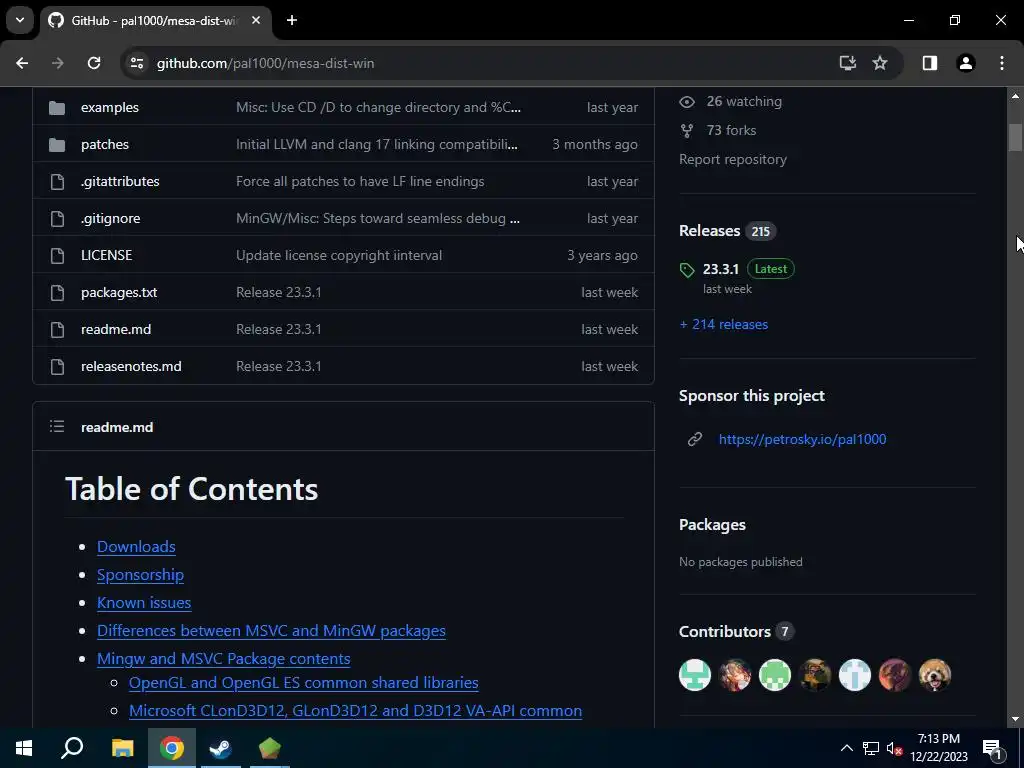Viewport: 1024px width, 768px height.
Task: Open readme.md in file list
Action: 116,329
